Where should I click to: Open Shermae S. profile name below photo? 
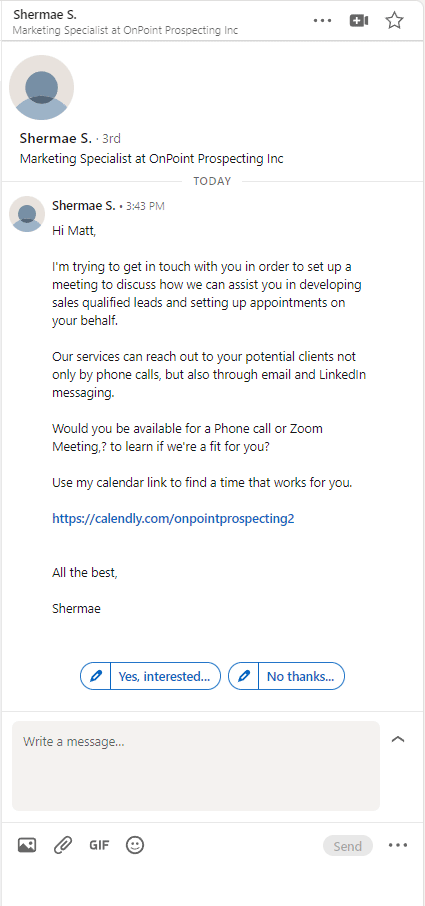click(x=55, y=138)
